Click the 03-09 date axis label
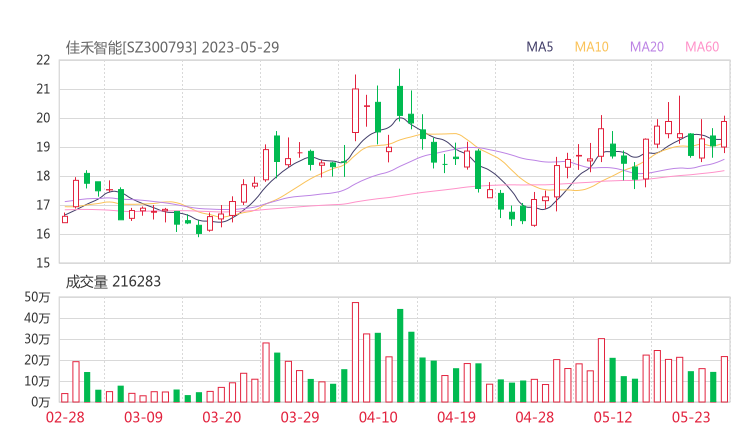This screenshot has height=440, width=740. point(143,417)
